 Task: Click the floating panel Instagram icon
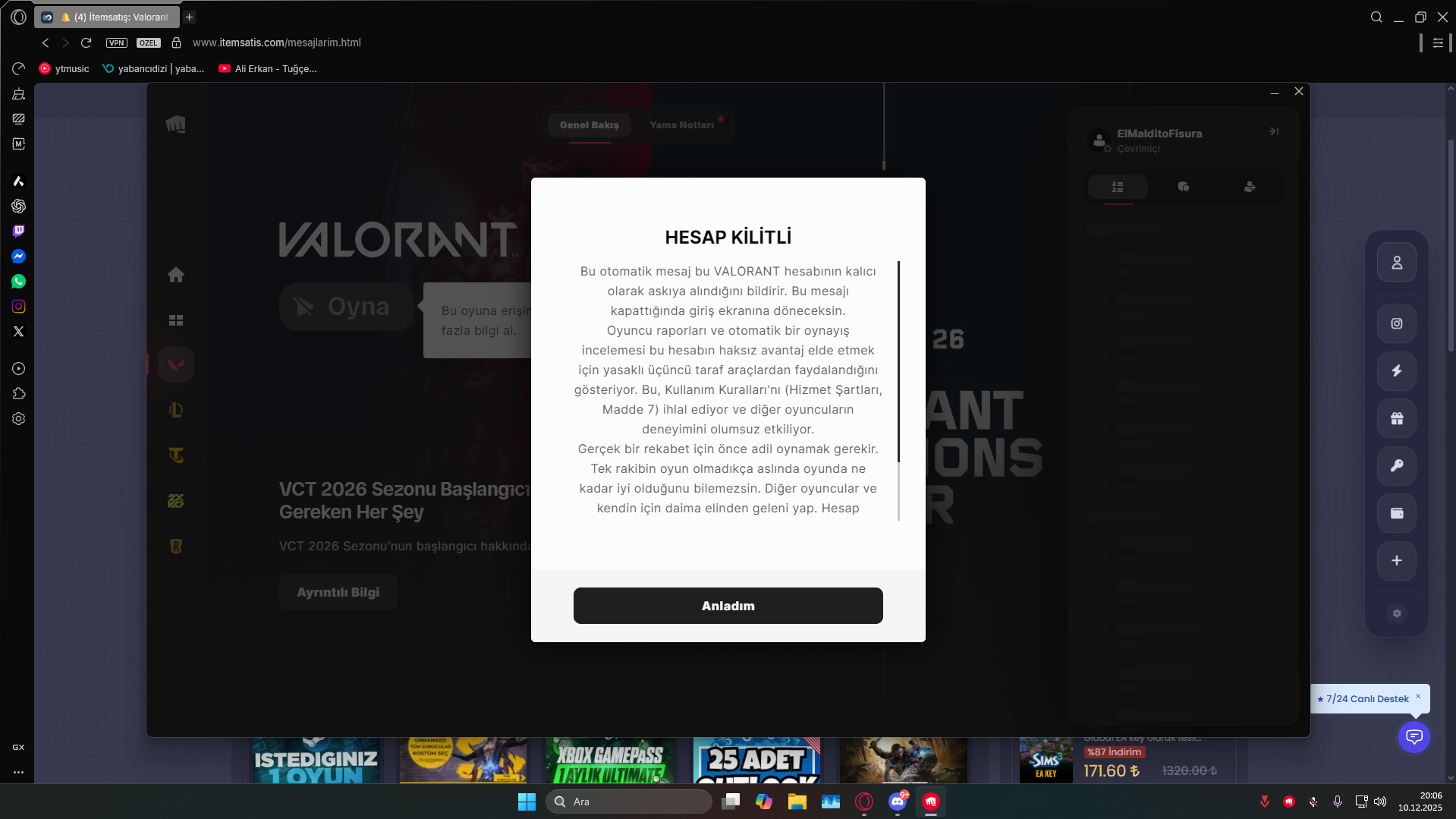pyautogui.click(x=1397, y=323)
